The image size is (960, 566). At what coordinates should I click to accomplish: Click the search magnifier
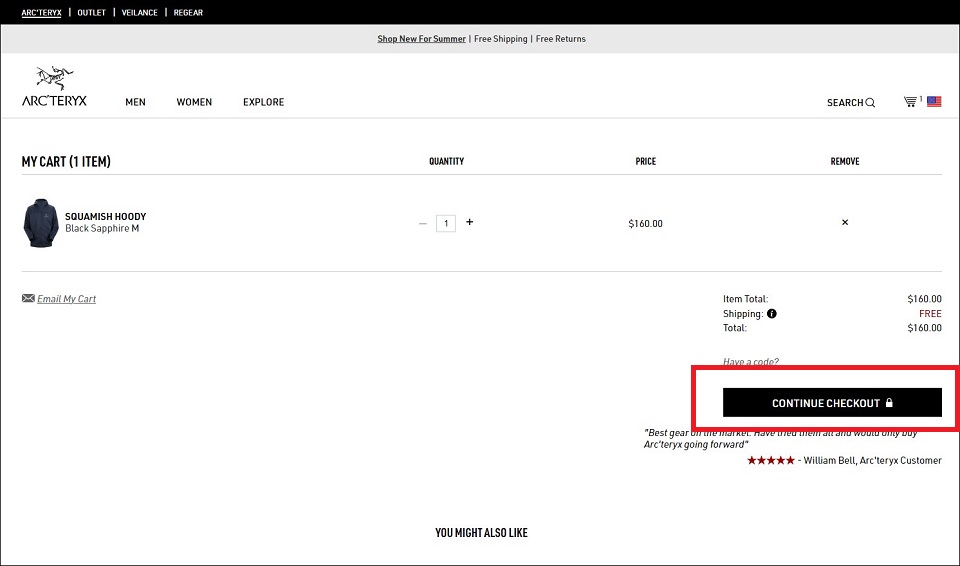point(870,103)
